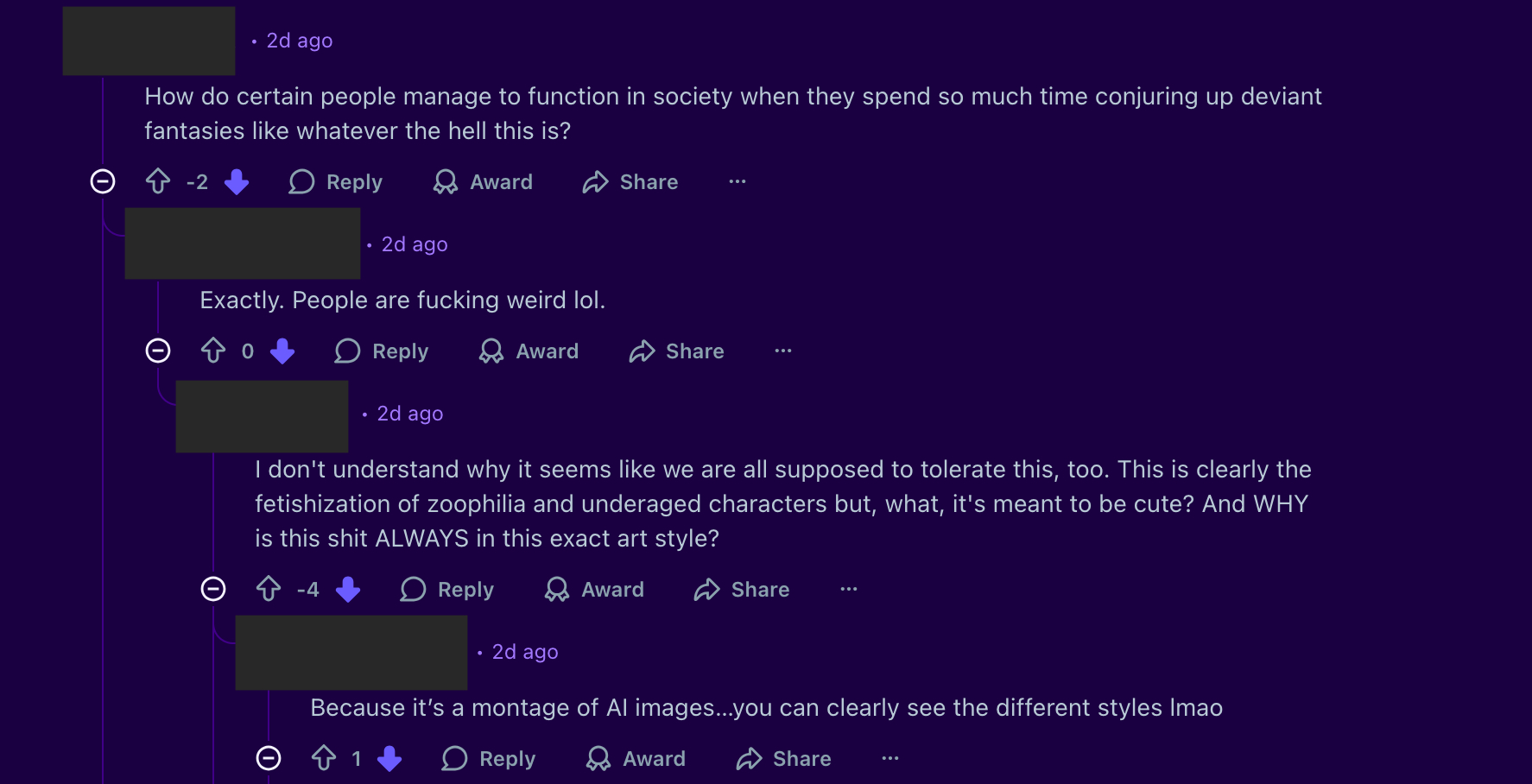Collapse the top-level comment thread

coord(103,181)
